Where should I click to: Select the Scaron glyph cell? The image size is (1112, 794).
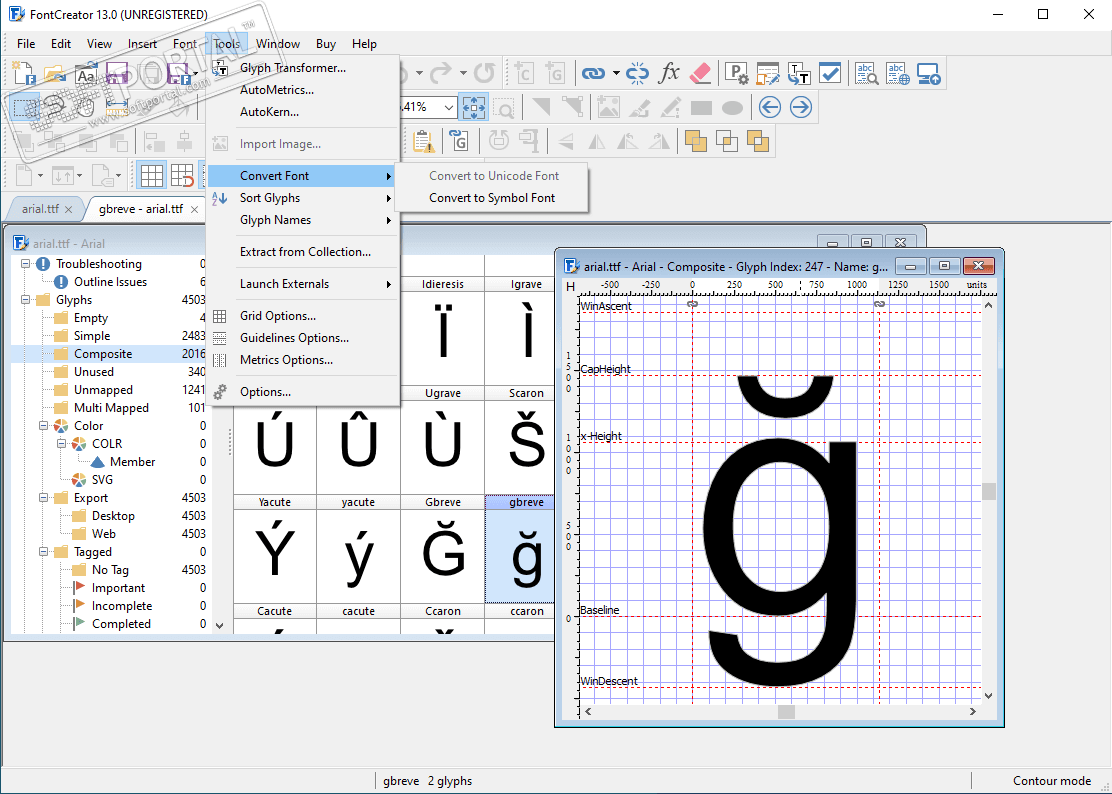coord(526,440)
